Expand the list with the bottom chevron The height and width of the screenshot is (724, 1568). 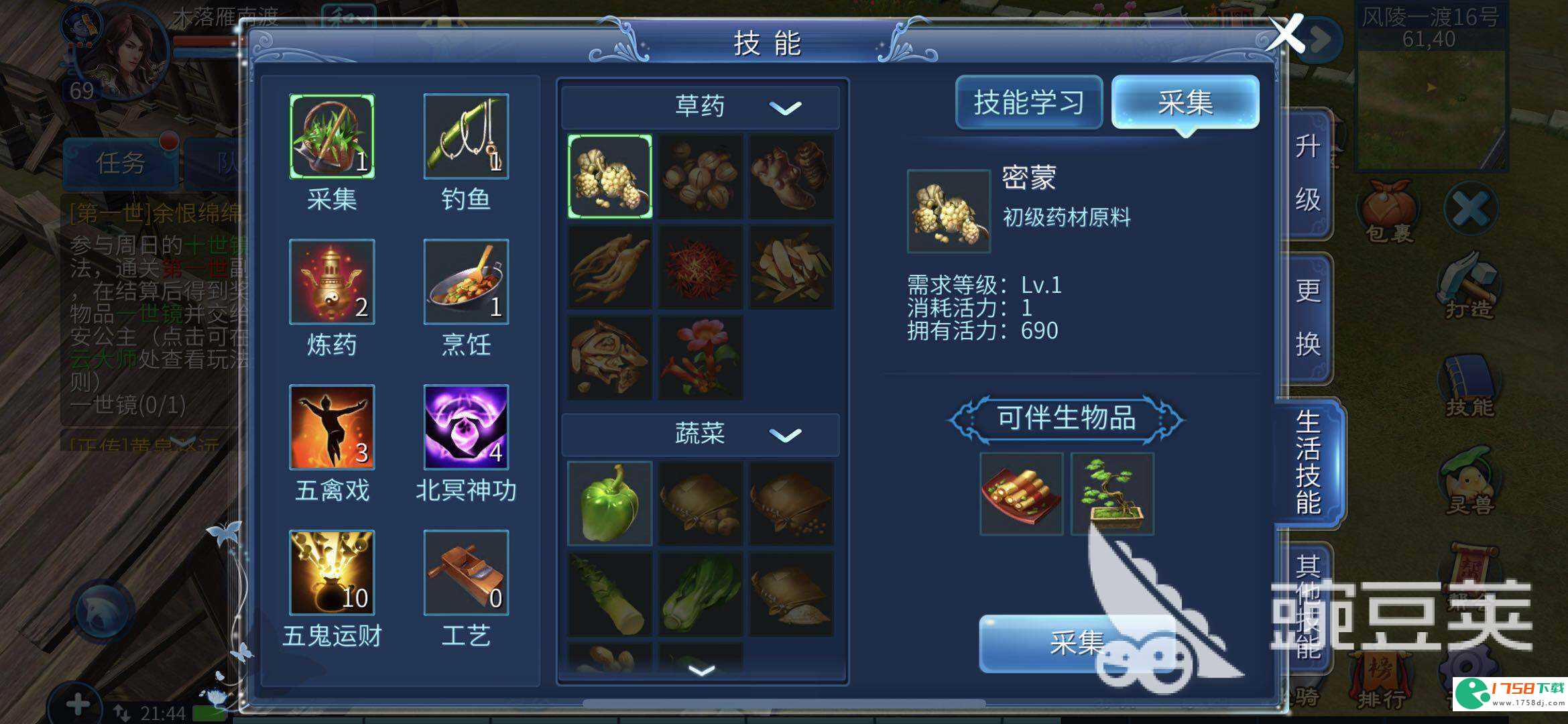pyautogui.click(x=702, y=670)
